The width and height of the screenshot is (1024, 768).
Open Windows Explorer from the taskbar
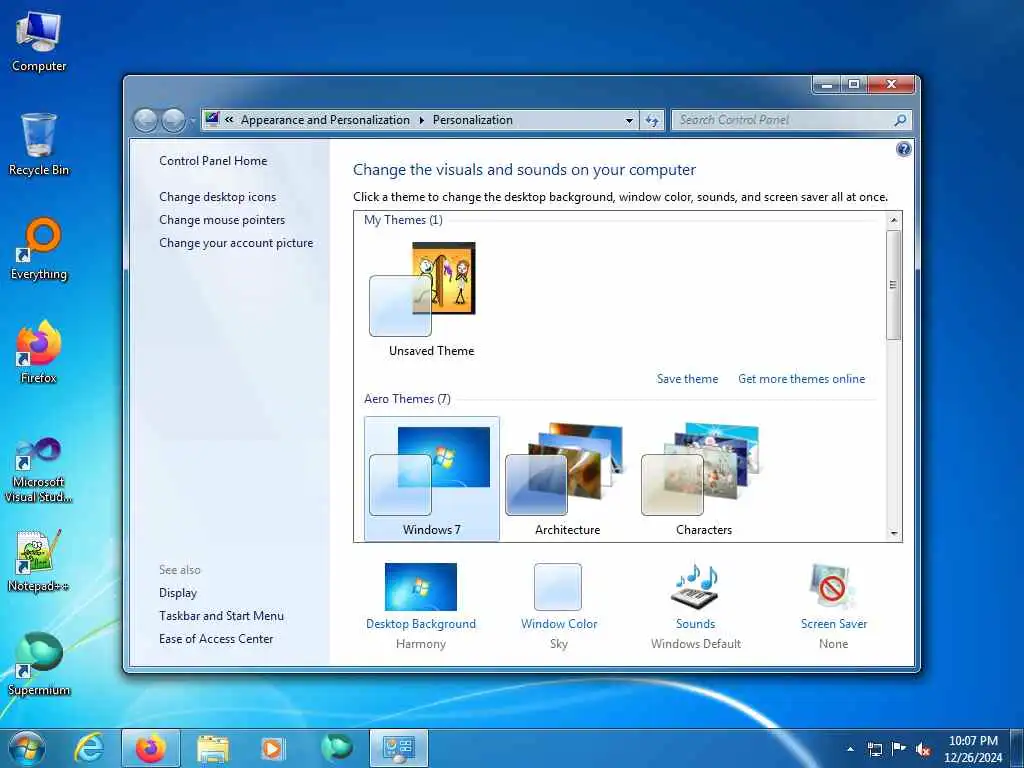213,749
